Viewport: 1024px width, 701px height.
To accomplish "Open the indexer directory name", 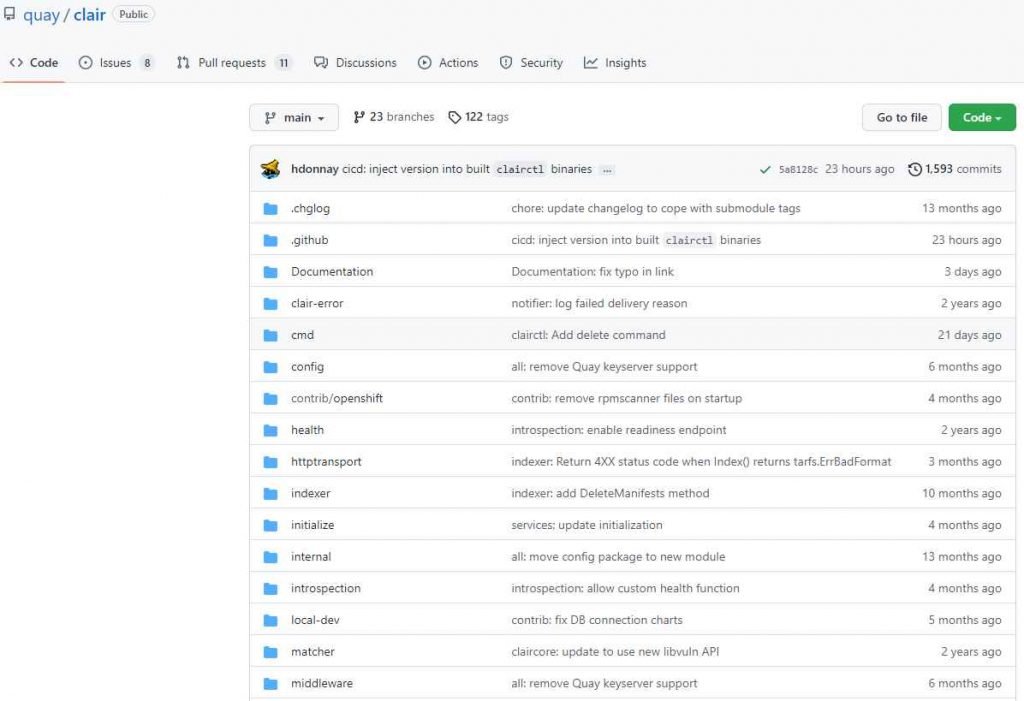I will tap(311, 493).
